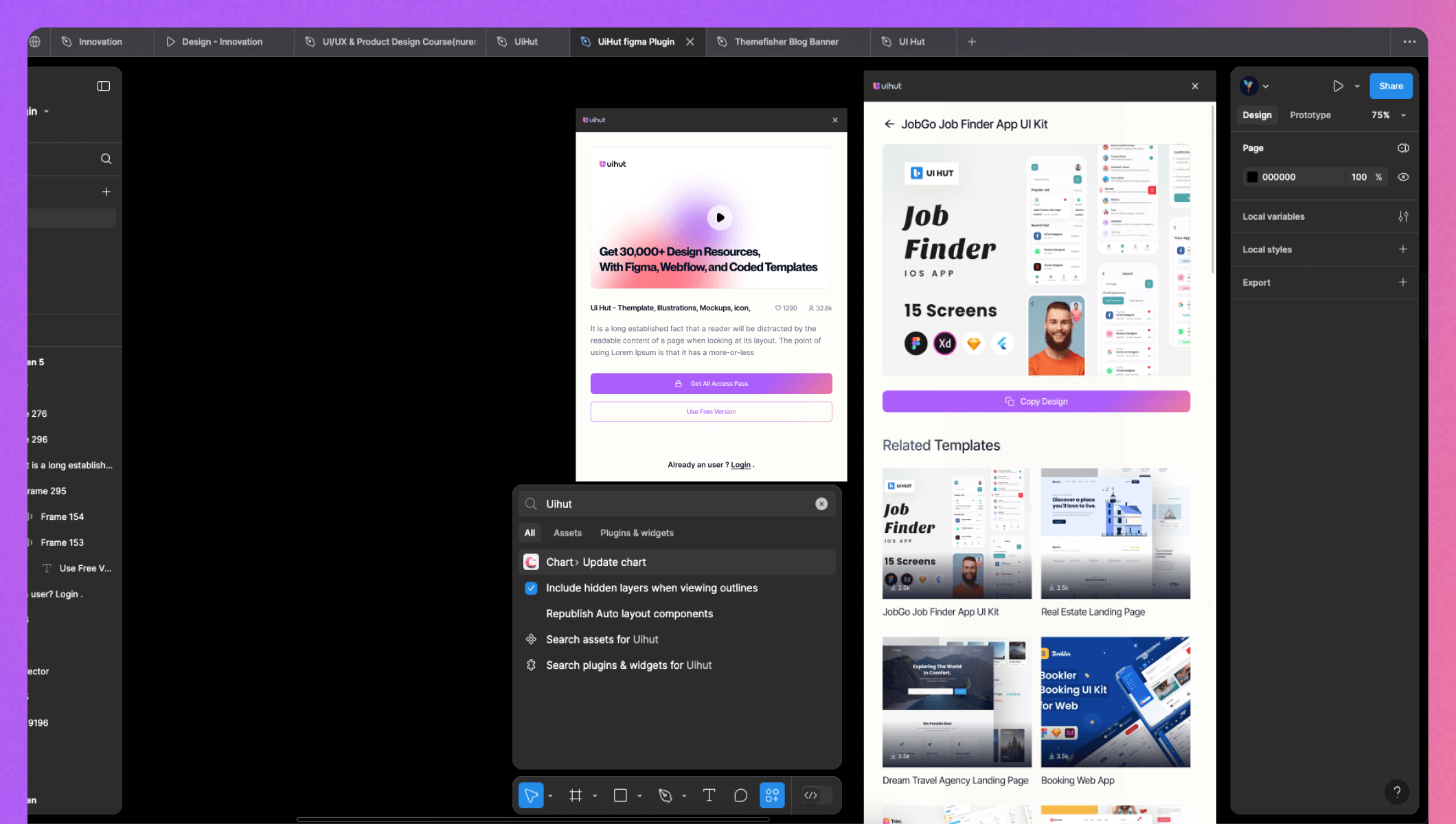Switch to the Prototype tab
1456x824 pixels.
(x=1310, y=115)
